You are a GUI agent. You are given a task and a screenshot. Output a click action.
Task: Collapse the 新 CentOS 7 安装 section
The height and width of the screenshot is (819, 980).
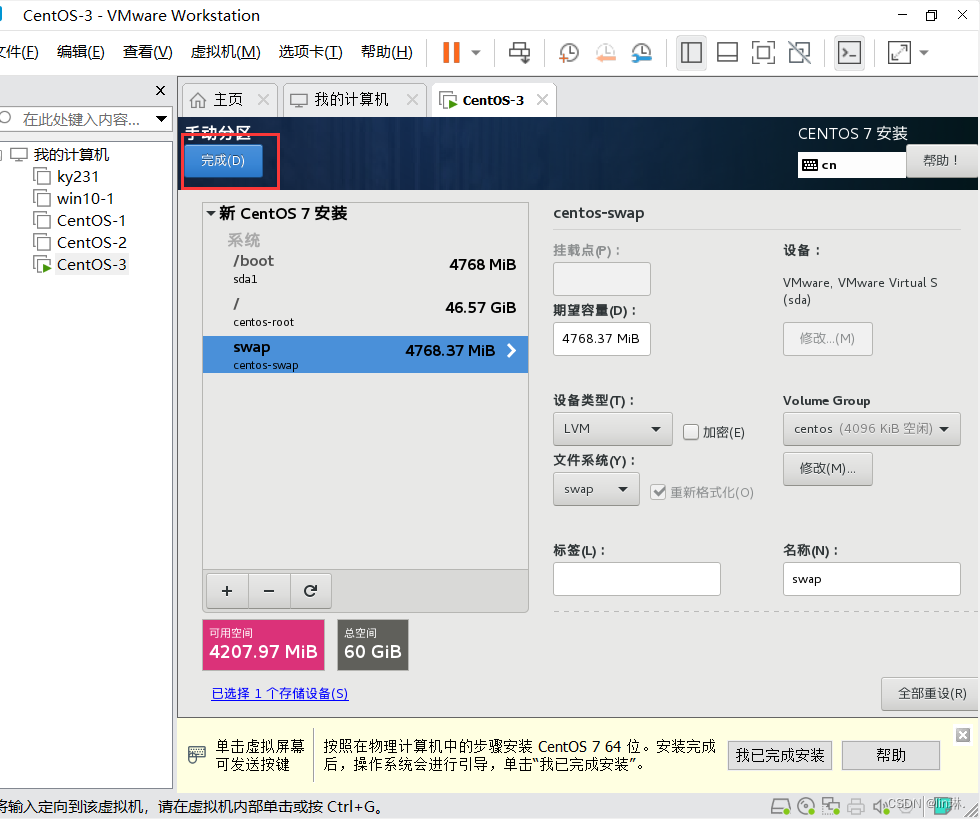tap(211, 213)
